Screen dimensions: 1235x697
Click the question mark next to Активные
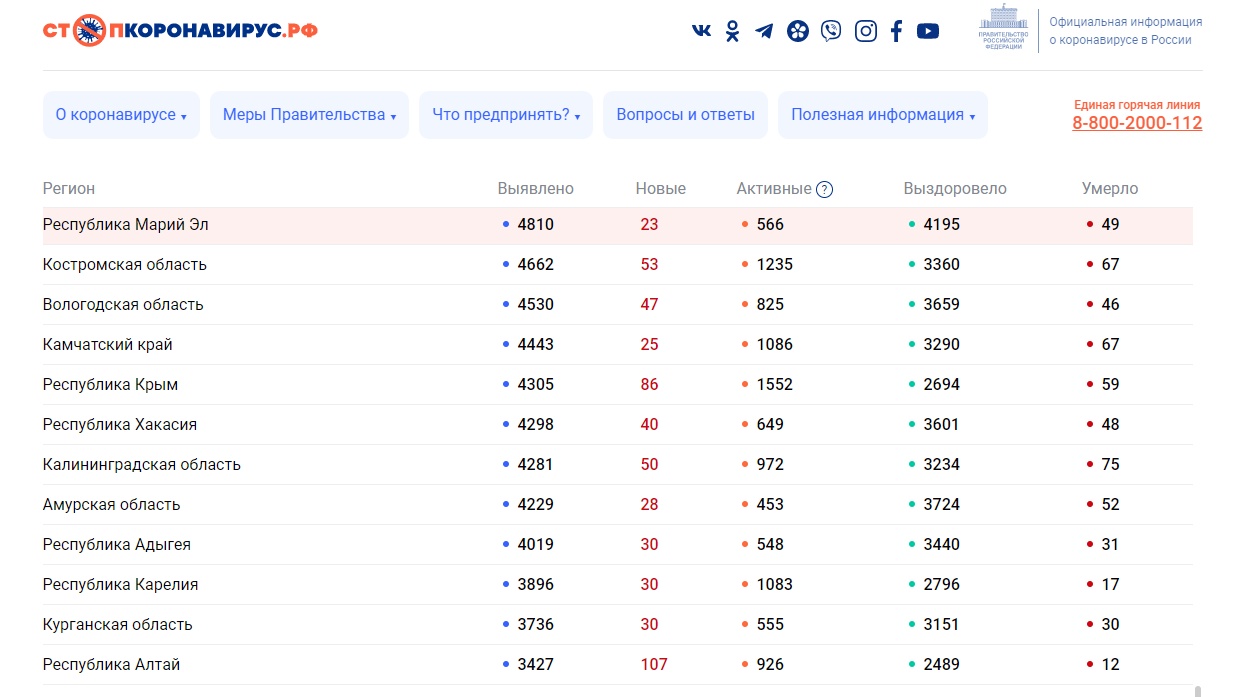[824, 189]
